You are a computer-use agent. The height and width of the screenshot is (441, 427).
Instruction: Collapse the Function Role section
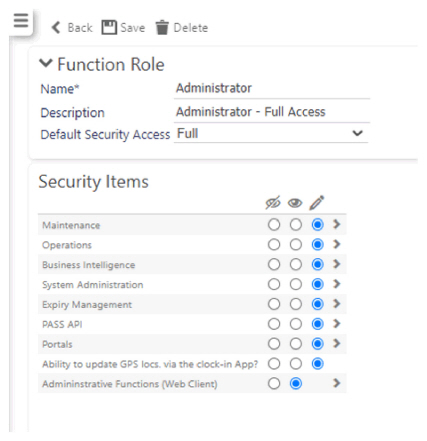tap(46, 63)
